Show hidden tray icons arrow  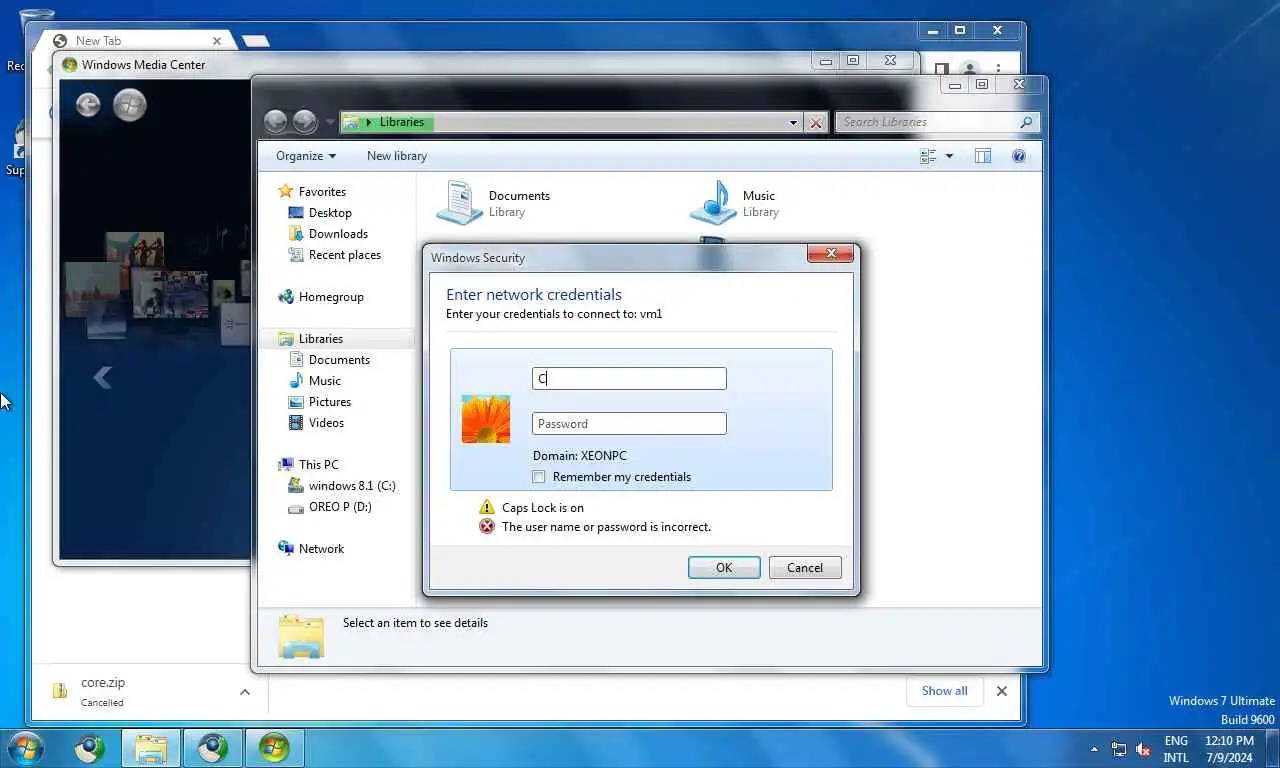tap(1093, 749)
